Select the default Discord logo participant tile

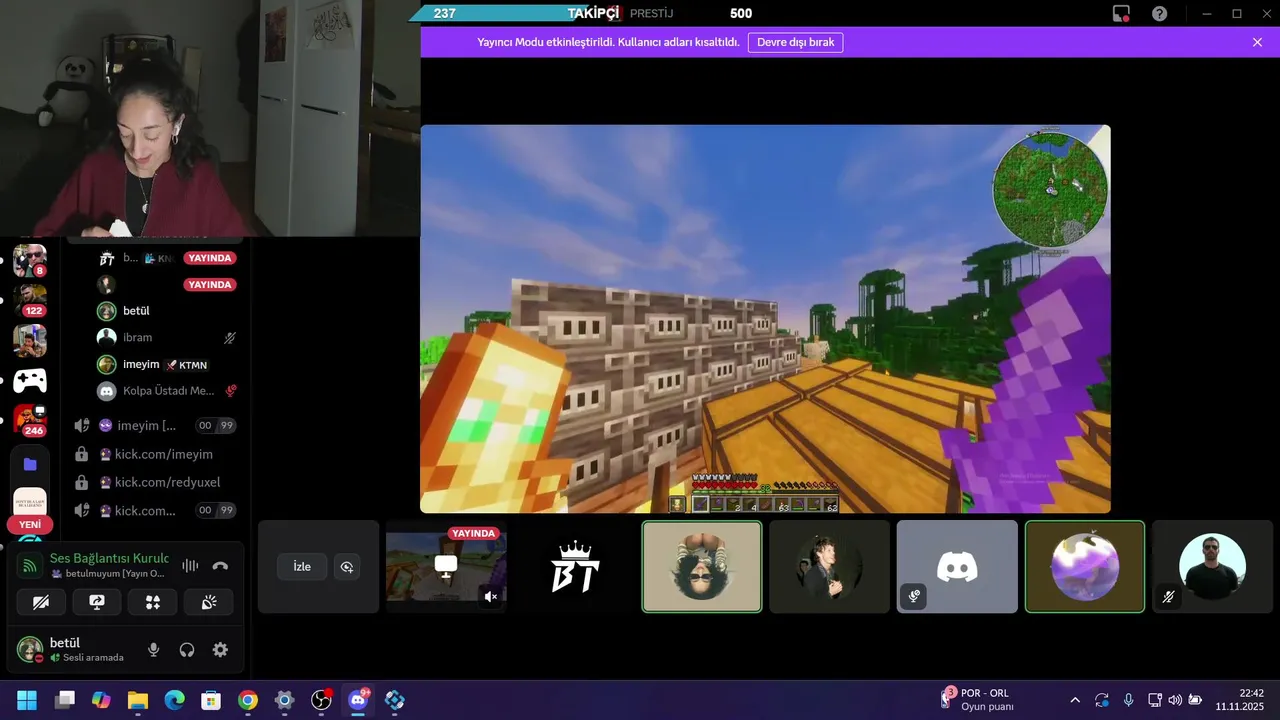tap(957, 566)
